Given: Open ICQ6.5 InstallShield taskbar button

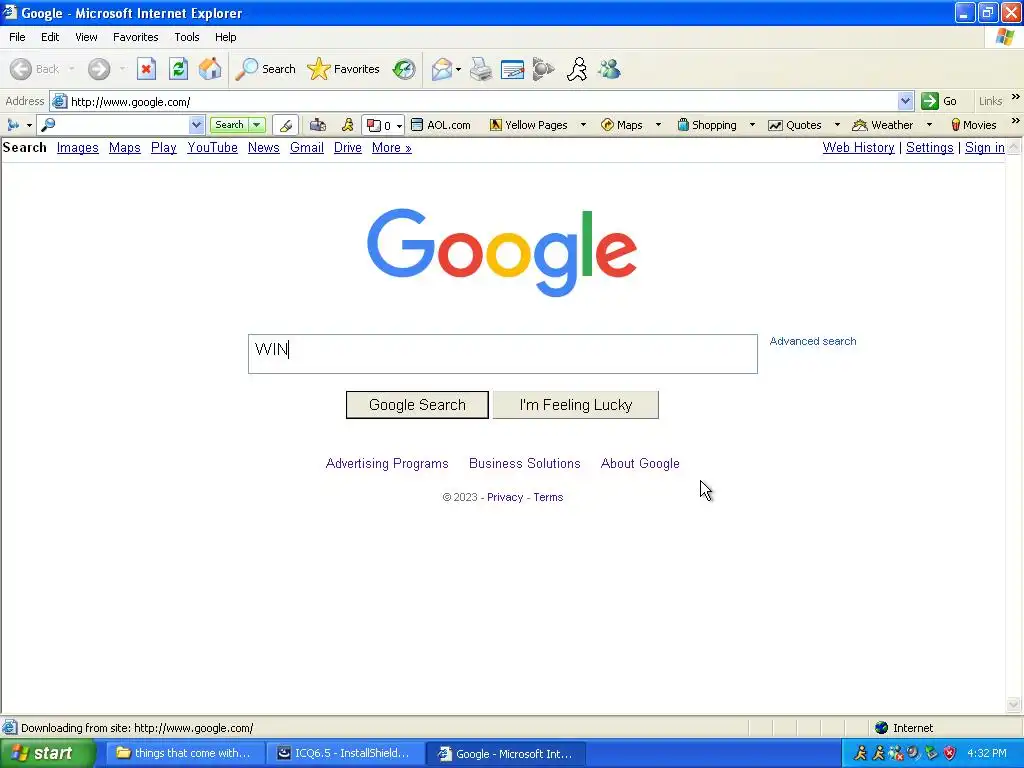Looking at the screenshot, I should click(345, 753).
